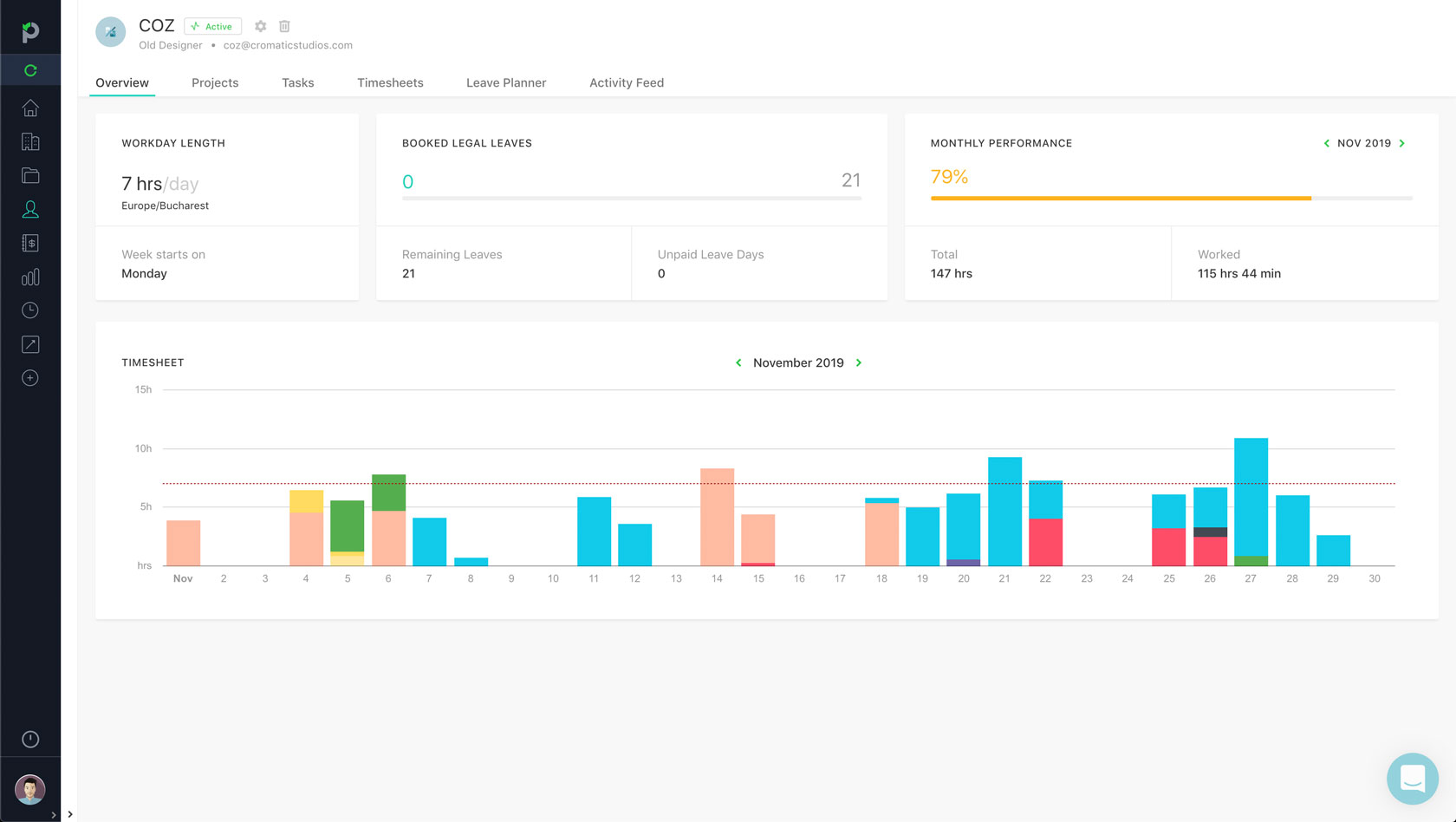Image resolution: width=1456 pixels, height=822 pixels.
Task: Click the monthly performance progress bar
Action: click(x=1170, y=199)
